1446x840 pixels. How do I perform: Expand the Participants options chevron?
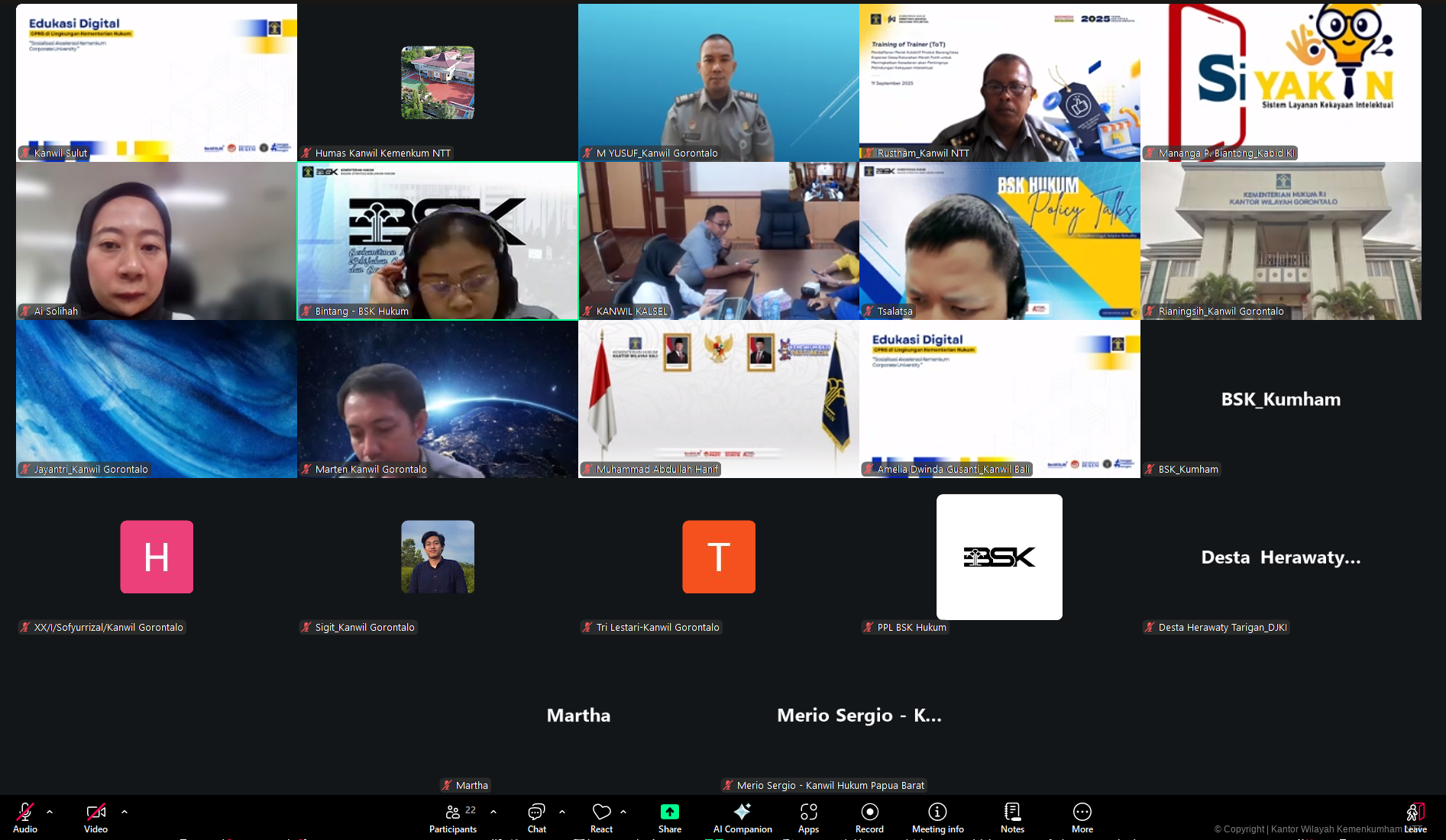[493, 811]
